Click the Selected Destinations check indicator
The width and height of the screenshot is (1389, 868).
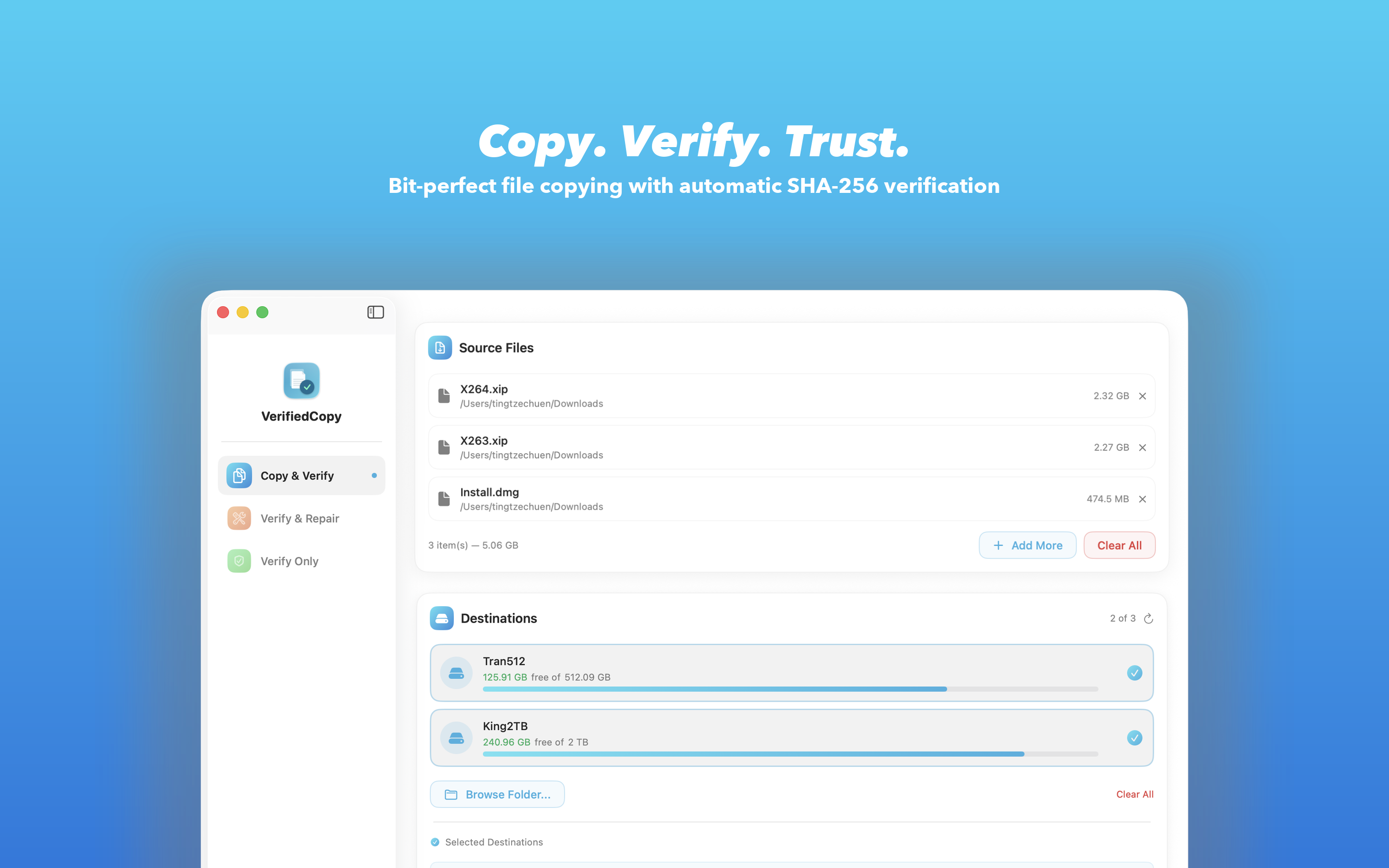click(435, 841)
